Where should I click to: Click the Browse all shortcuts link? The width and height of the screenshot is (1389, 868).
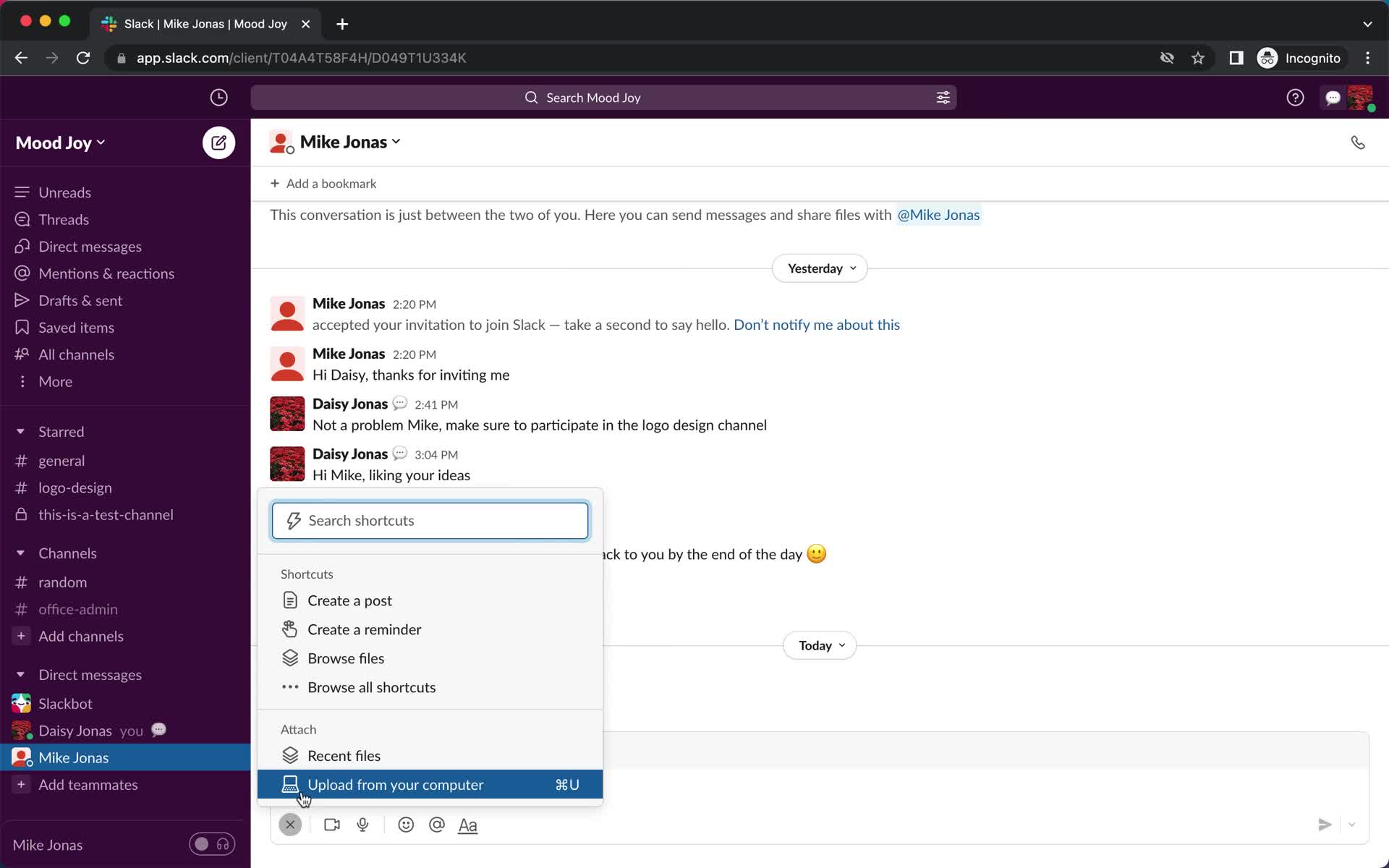(372, 687)
